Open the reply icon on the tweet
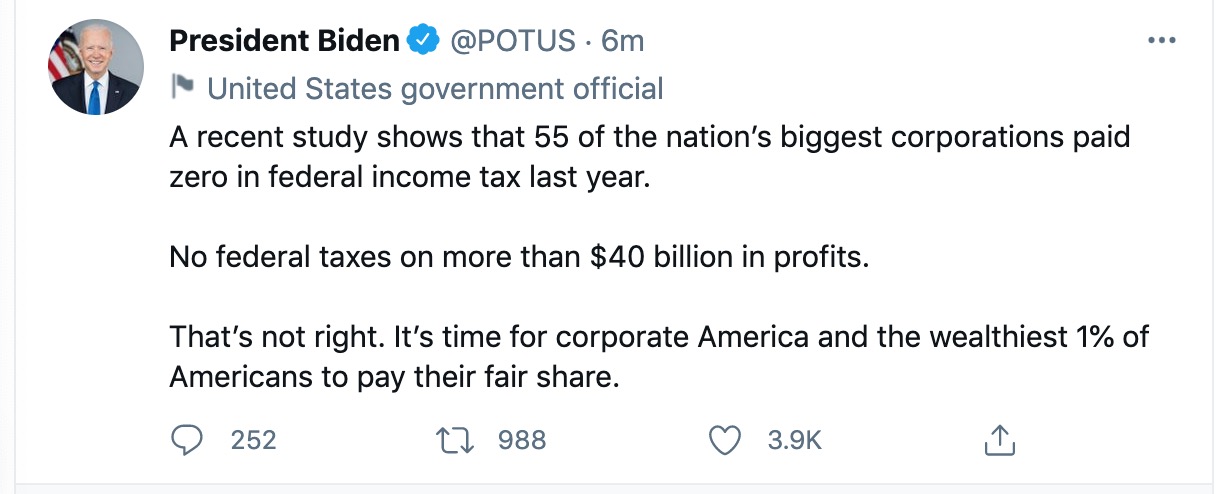1224x494 pixels. pos(187,439)
